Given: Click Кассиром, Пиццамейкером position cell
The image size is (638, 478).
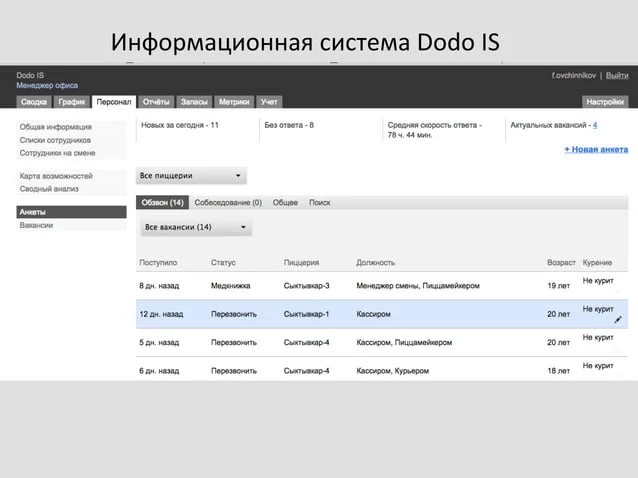Looking at the screenshot, I should [404, 343].
